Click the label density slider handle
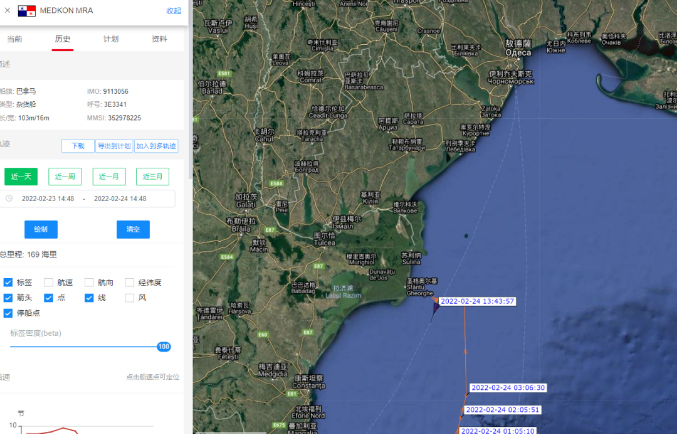The height and width of the screenshot is (434, 677). pyautogui.click(x=163, y=347)
